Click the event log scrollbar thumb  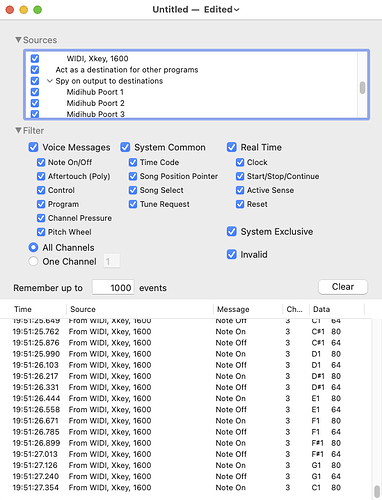[377, 491]
